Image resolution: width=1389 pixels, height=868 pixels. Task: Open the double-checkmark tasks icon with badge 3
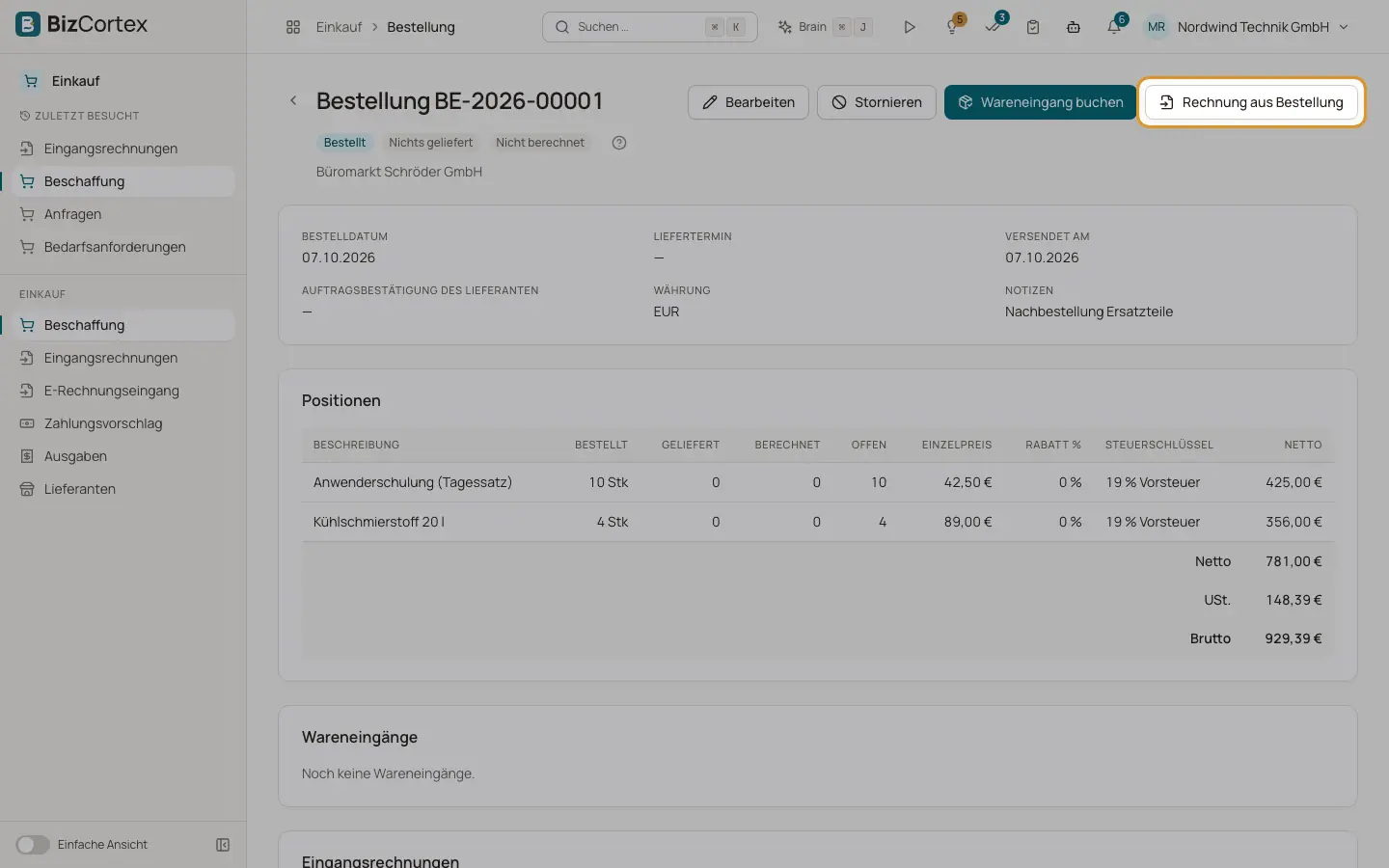[x=994, y=26]
